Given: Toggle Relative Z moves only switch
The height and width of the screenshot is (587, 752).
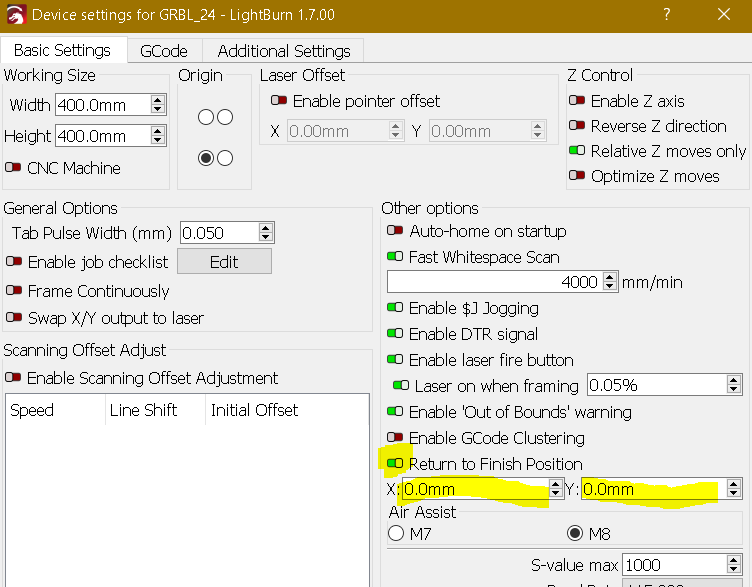Looking at the screenshot, I should point(577,150).
